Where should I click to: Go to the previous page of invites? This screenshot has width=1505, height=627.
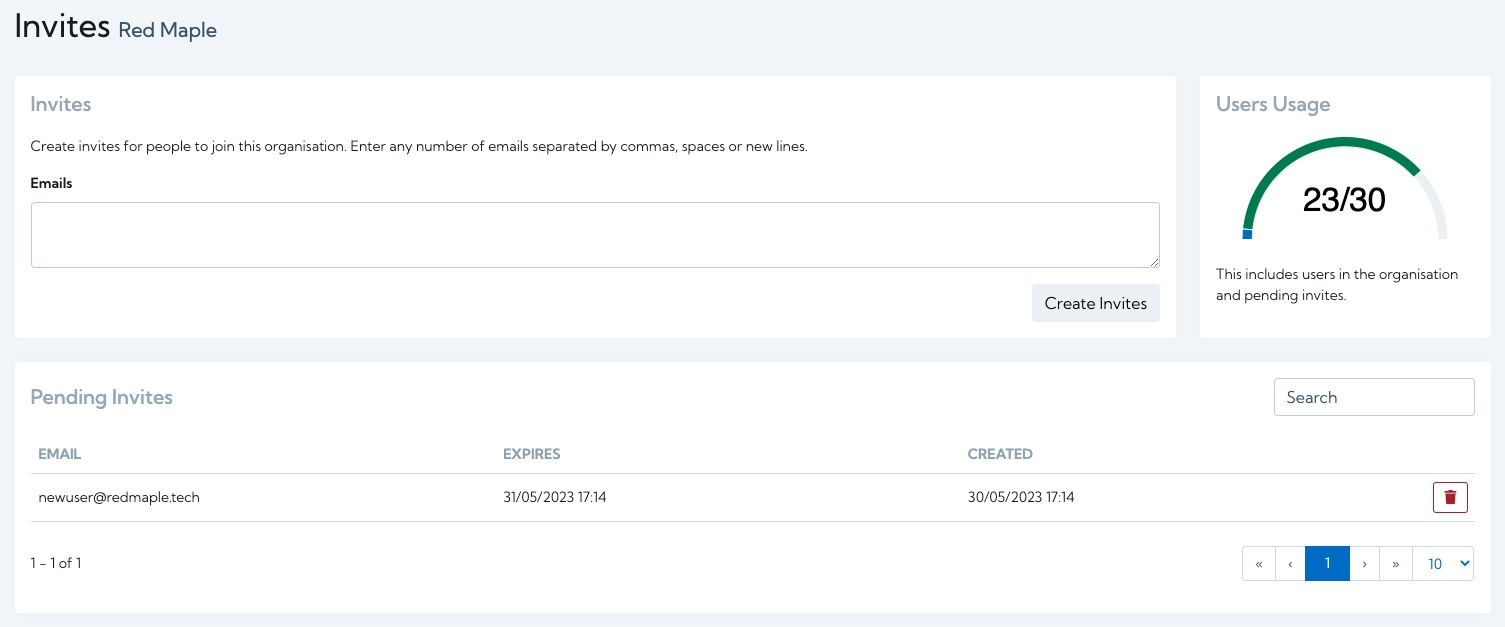1290,564
